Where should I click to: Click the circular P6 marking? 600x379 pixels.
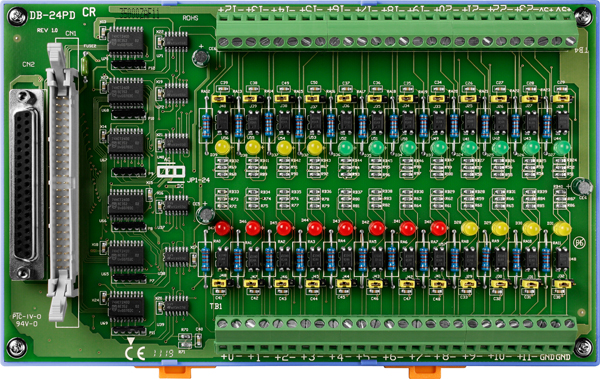579,242
